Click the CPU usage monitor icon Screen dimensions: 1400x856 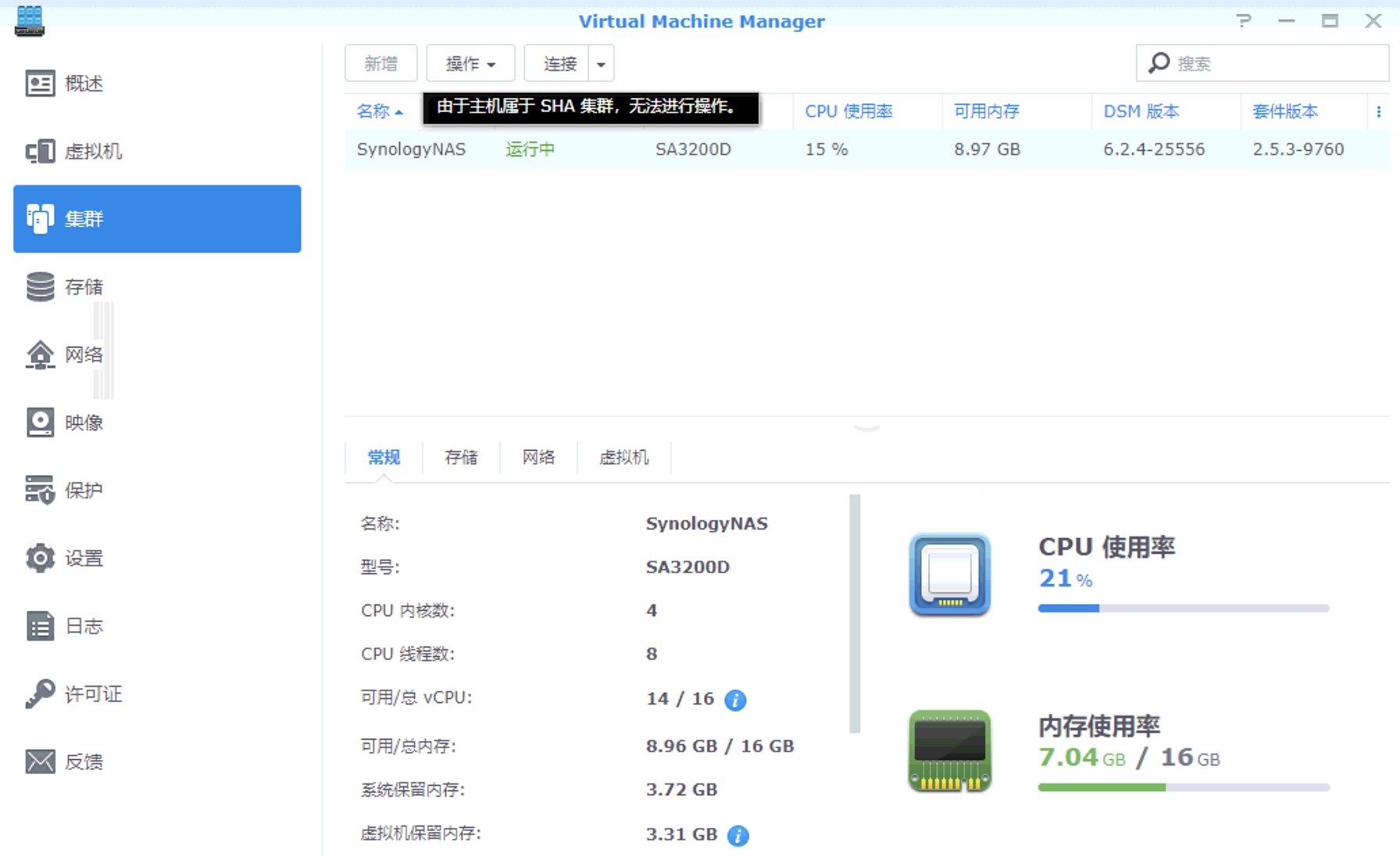tap(950, 575)
